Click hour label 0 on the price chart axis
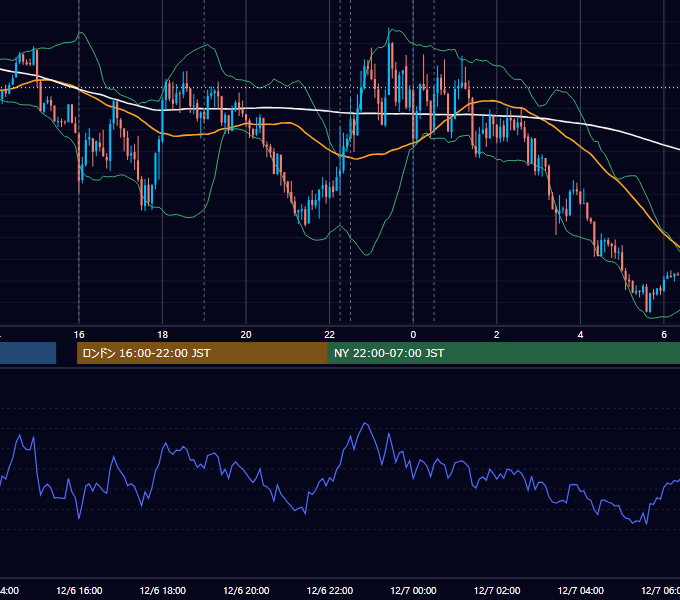The width and height of the screenshot is (680, 600). [x=413, y=334]
